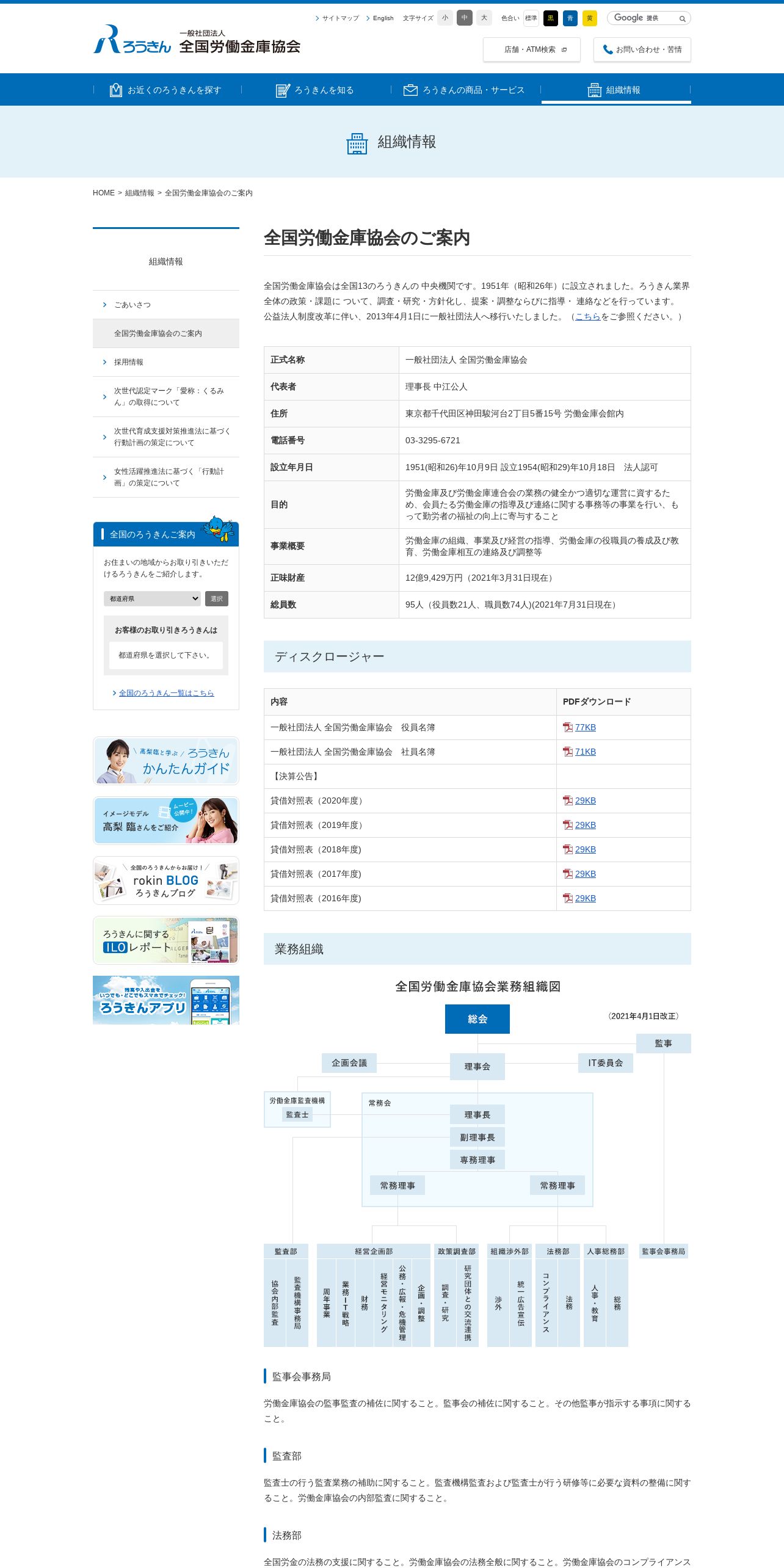Click chevron beside 次世代認定マーク くるみん
This screenshot has width=784, height=1568.
104,397
